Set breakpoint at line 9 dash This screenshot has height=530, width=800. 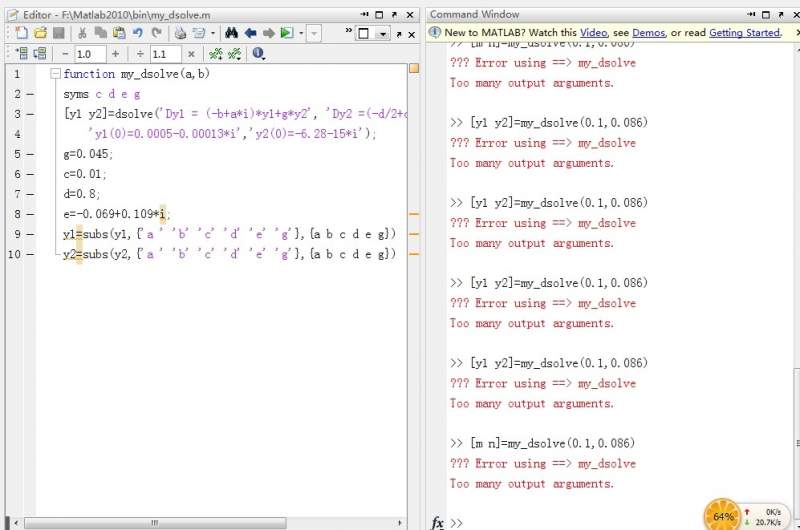[x=30, y=234]
